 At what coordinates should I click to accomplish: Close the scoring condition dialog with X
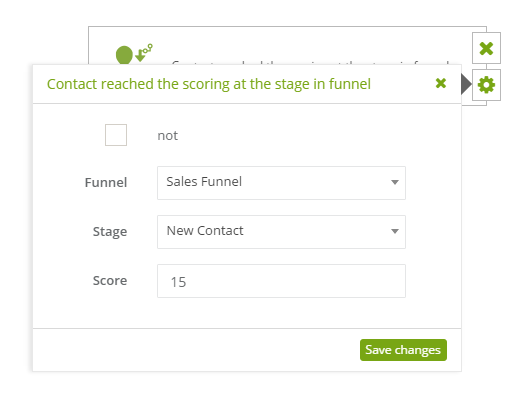[441, 83]
